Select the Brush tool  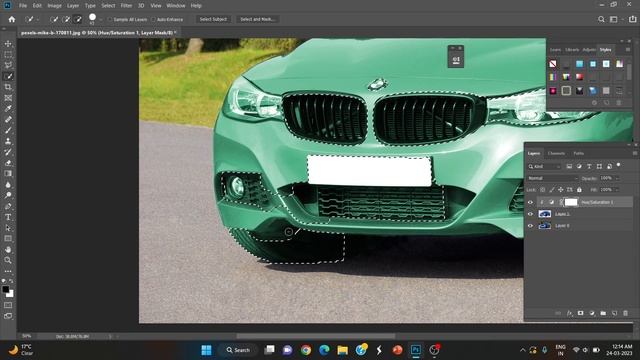[8, 130]
